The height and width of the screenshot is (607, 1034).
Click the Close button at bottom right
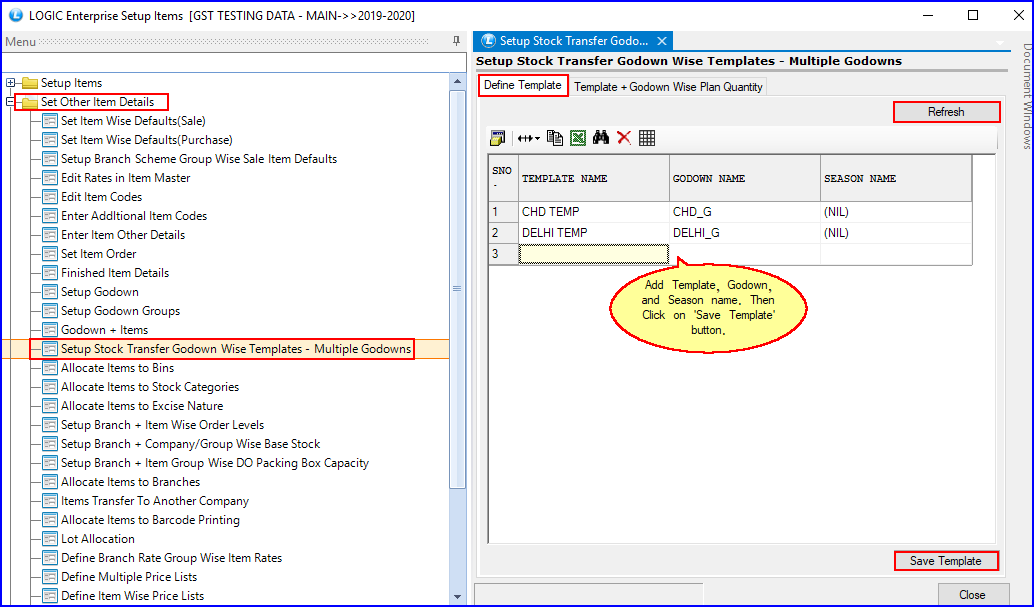point(971,595)
